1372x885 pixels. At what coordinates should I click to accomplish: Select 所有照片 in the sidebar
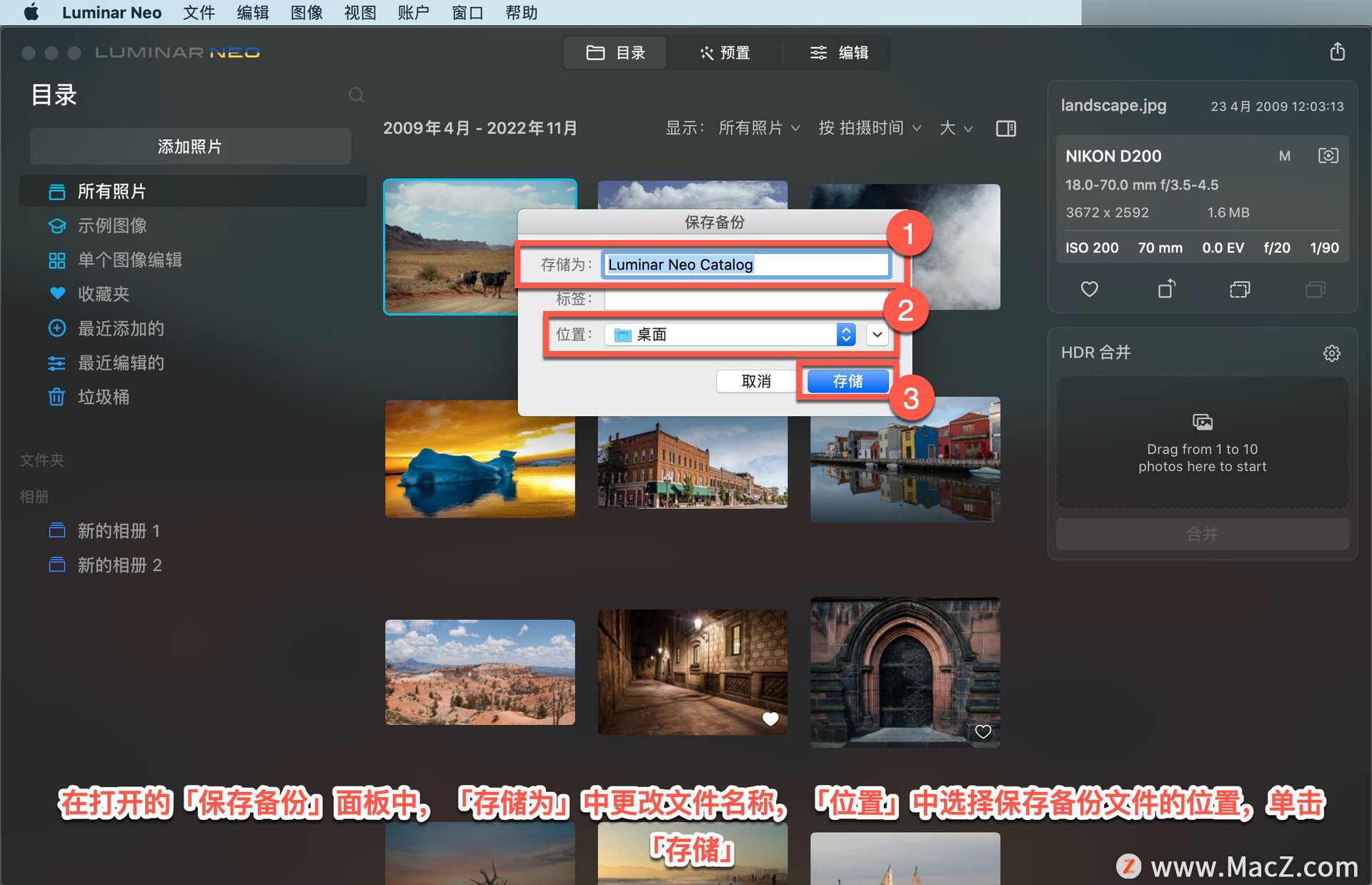[193, 192]
